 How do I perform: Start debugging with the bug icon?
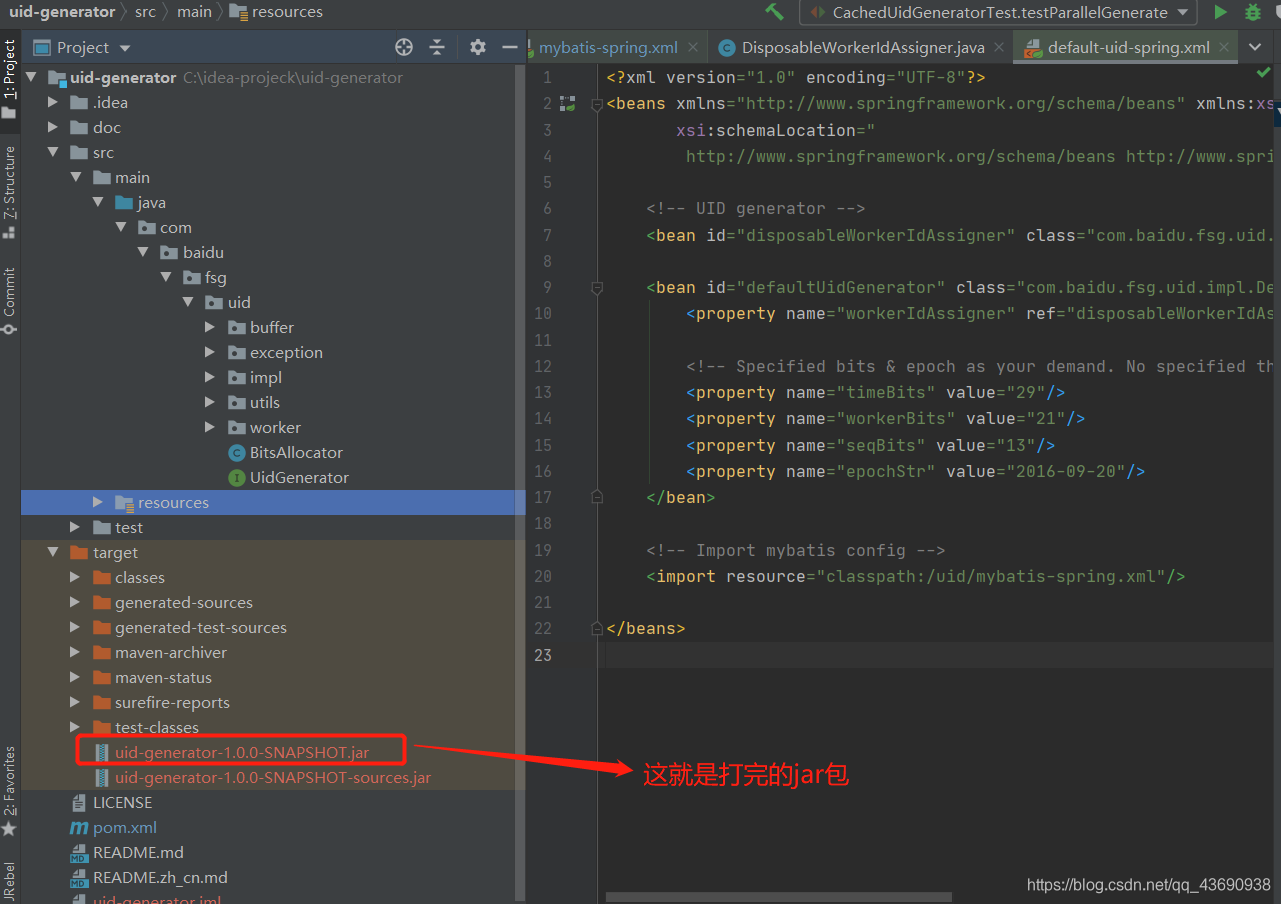click(x=1253, y=12)
